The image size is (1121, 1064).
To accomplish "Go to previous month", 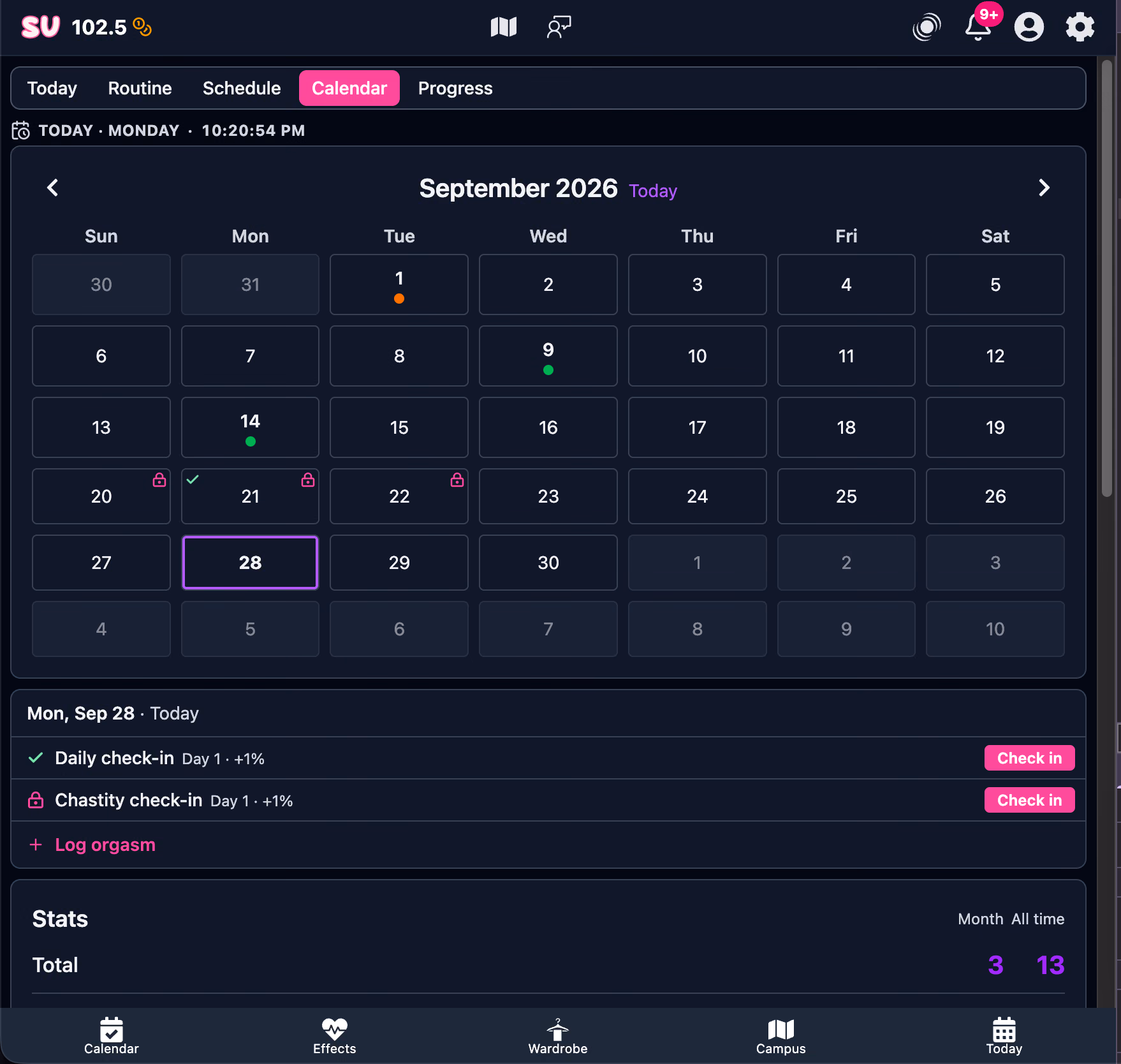I will pos(53,188).
